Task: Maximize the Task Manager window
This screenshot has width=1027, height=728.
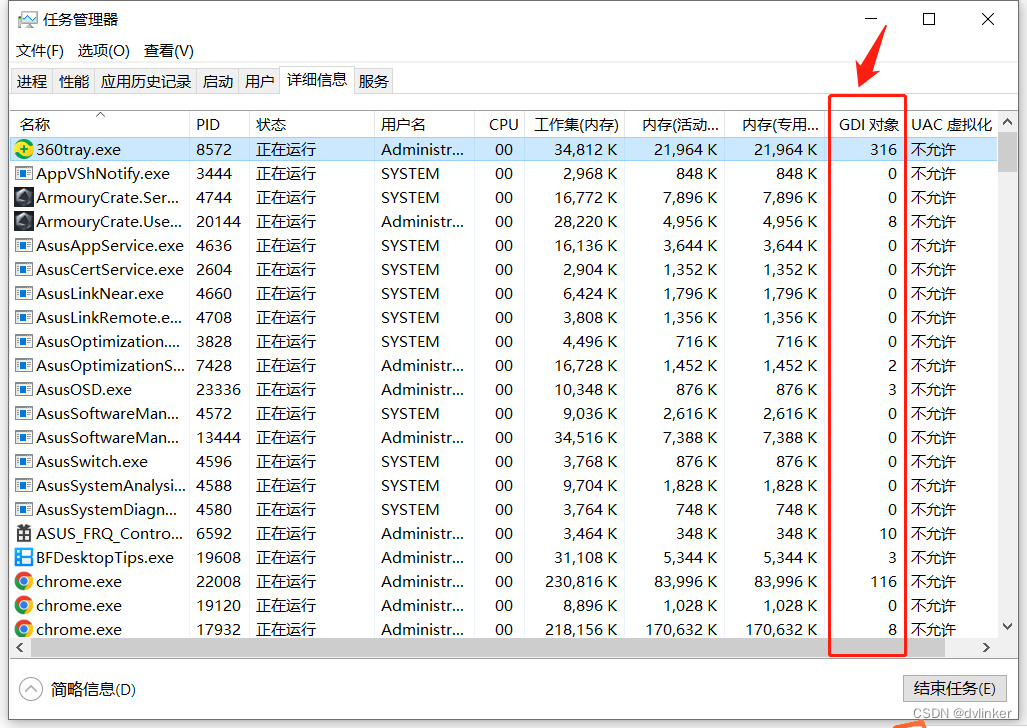Action: click(929, 20)
